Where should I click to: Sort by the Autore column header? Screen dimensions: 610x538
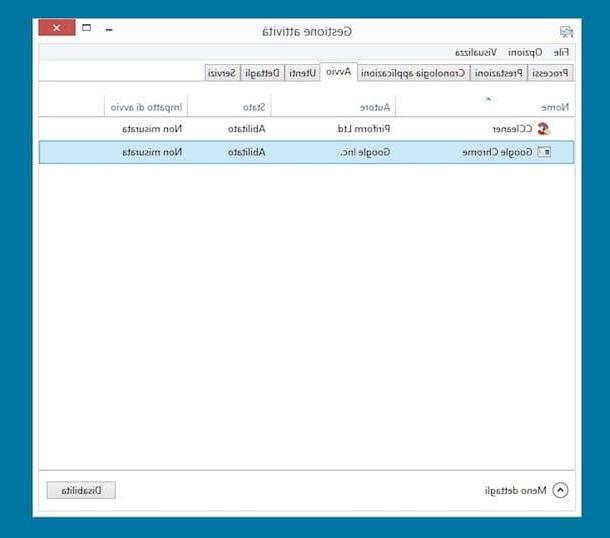coord(333,106)
